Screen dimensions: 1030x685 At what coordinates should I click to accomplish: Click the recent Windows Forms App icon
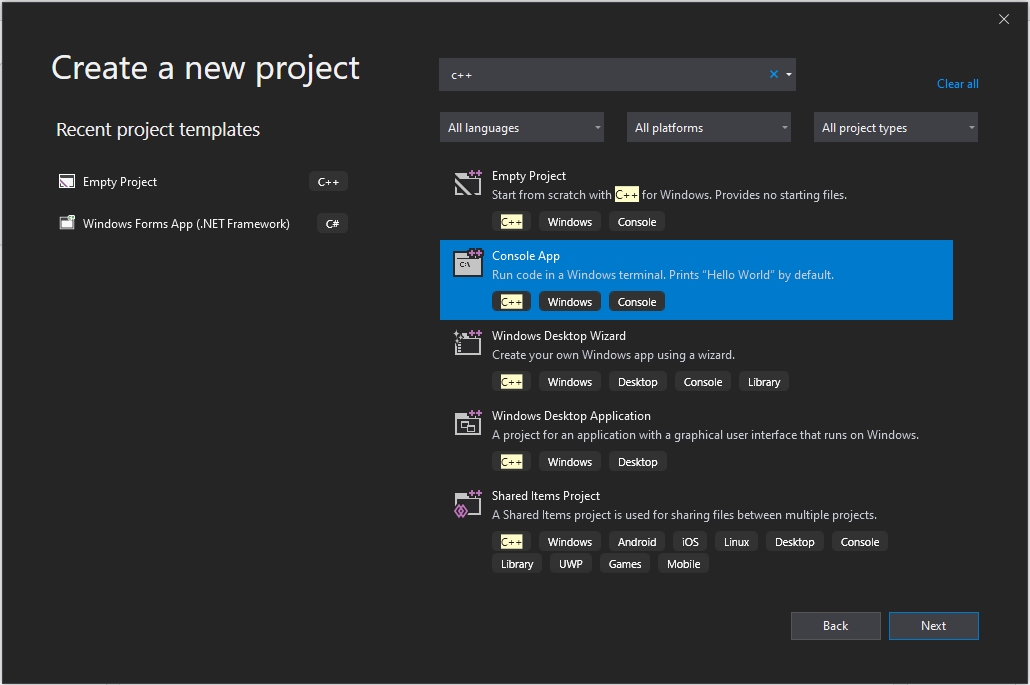point(67,224)
